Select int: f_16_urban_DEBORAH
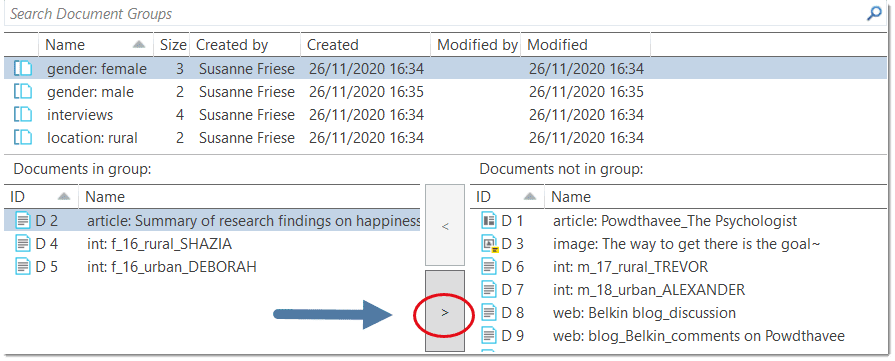Screen dimensions: 895x361 tap(172, 267)
